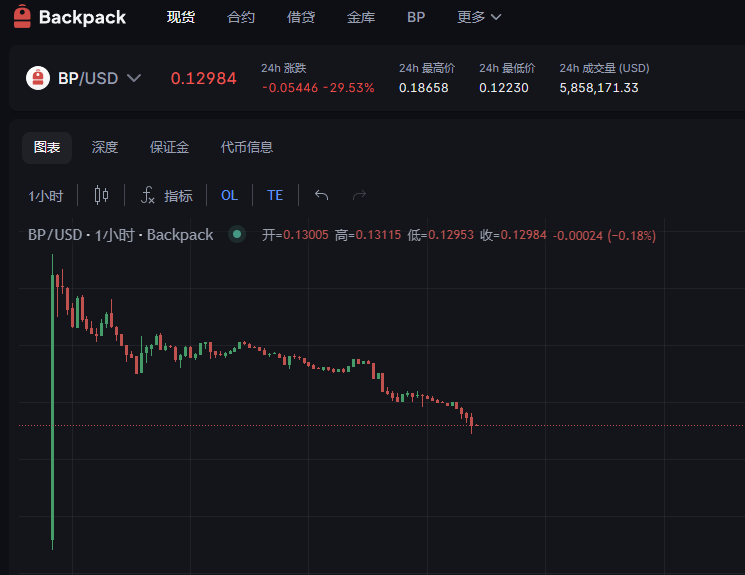
Task: Click the green market status dot
Action: point(237,234)
